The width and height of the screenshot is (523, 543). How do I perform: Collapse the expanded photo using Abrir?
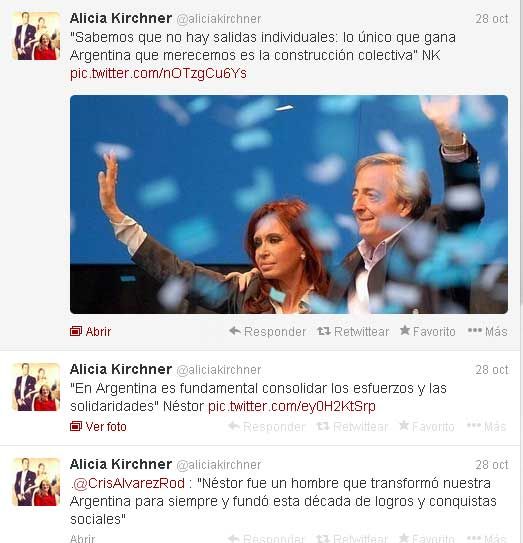point(90,331)
